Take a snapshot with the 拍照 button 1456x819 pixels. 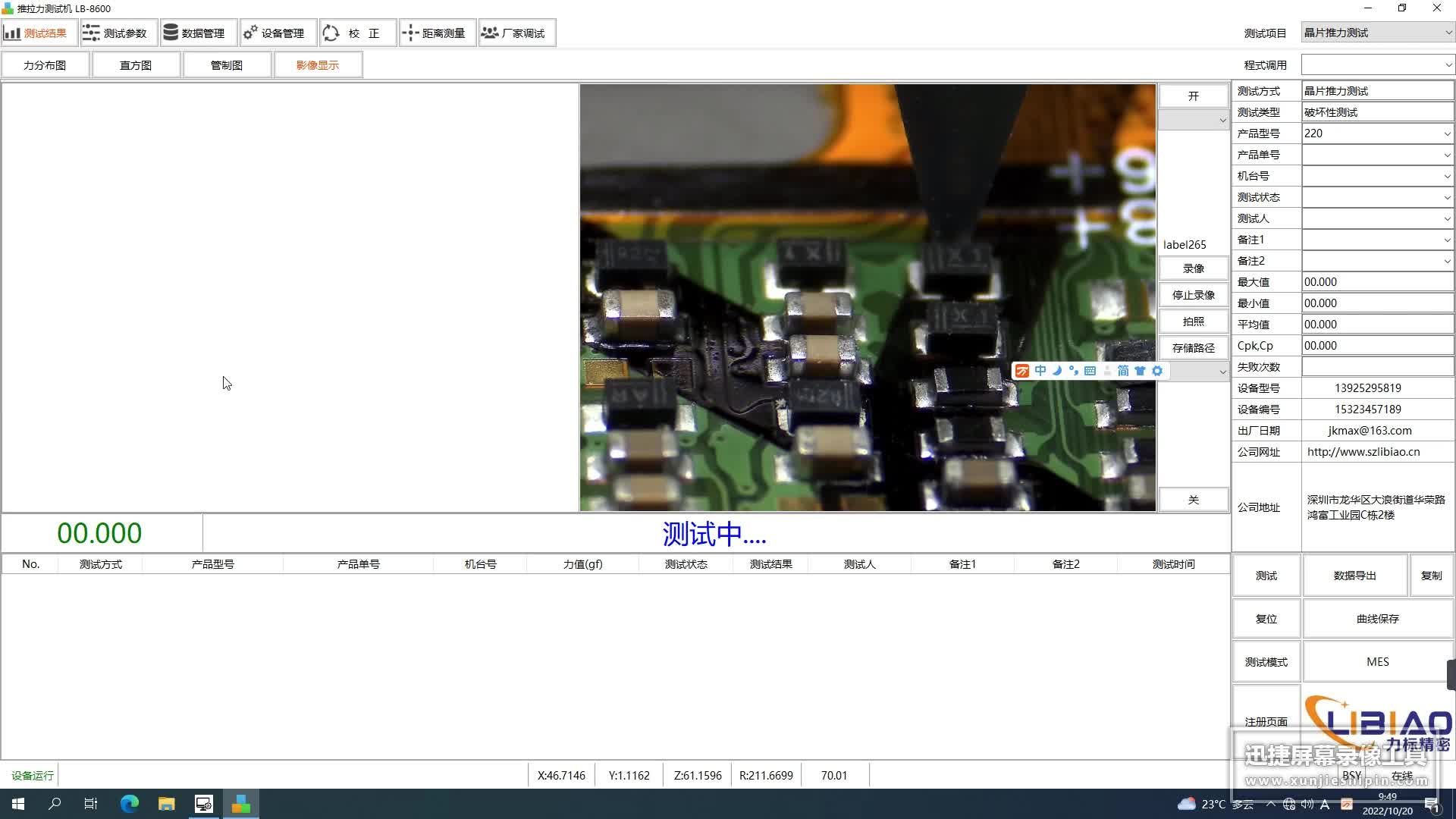click(x=1194, y=322)
